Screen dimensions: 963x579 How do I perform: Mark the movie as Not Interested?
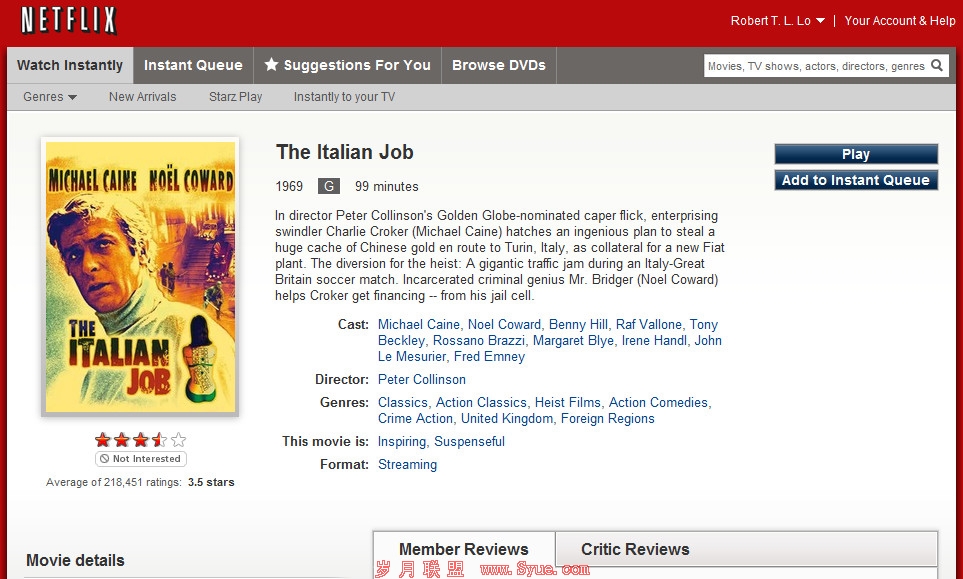click(141, 459)
